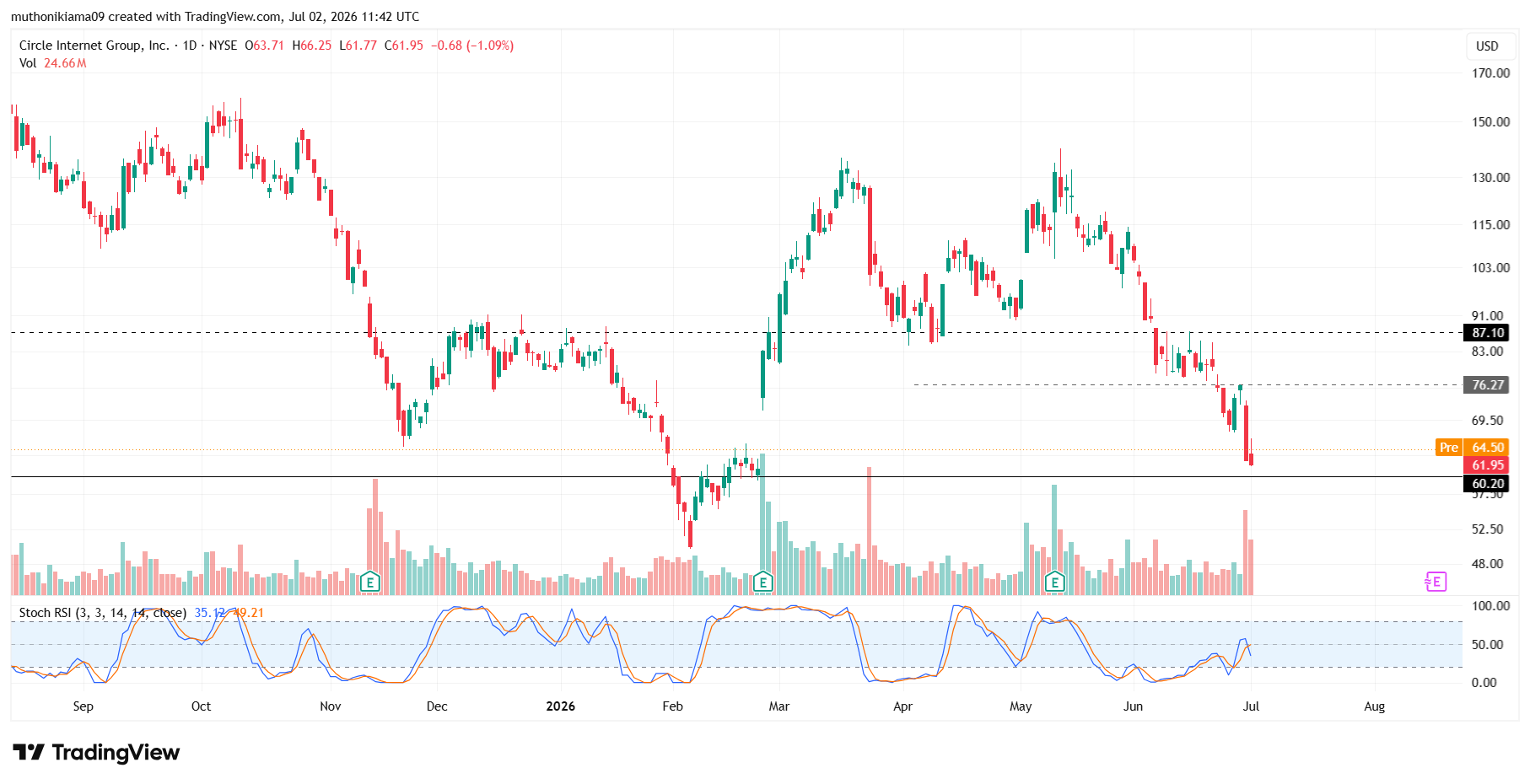Click the 130.00 price scale value
The width and height of the screenshot is (1530, 784).
click(x=1490, y=178)
